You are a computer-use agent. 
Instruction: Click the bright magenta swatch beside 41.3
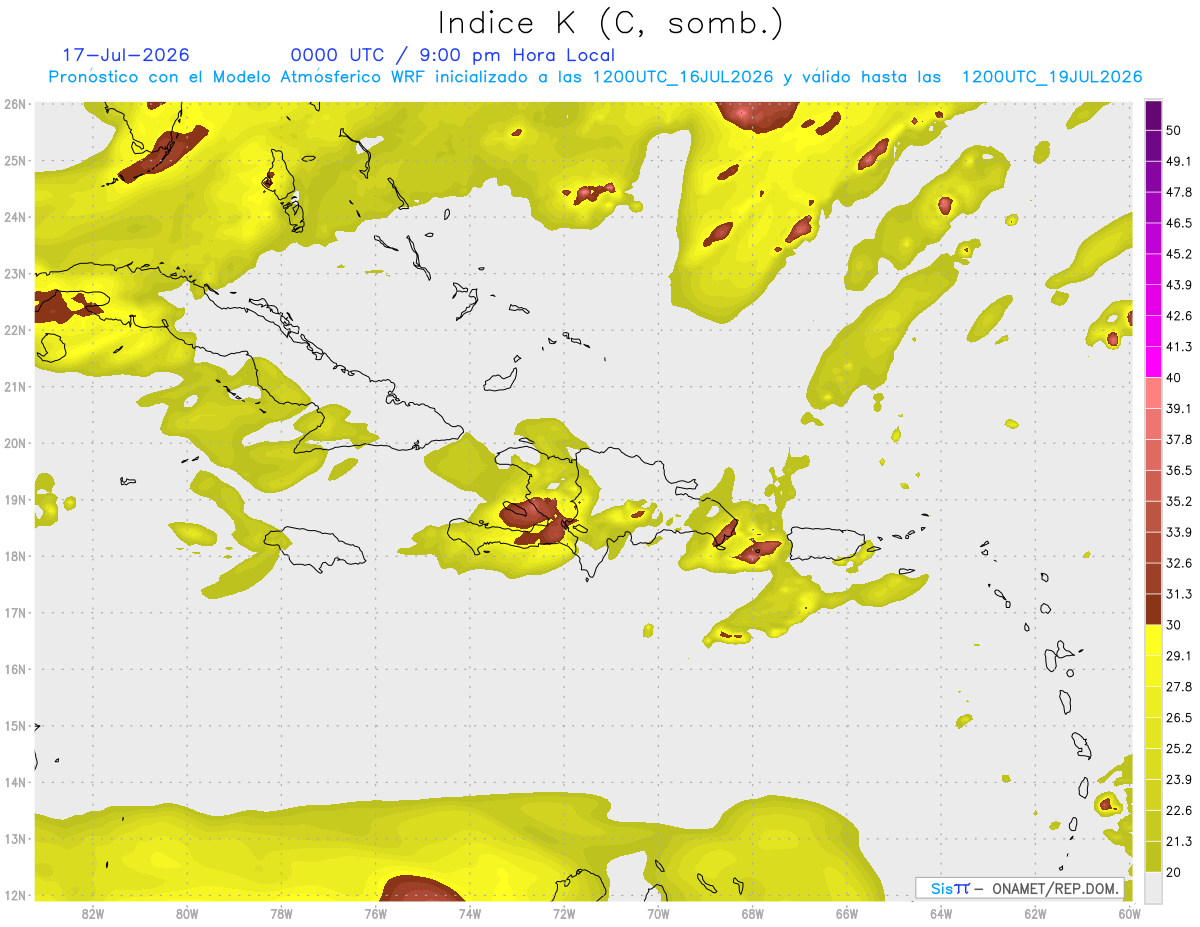(1153, 362)
